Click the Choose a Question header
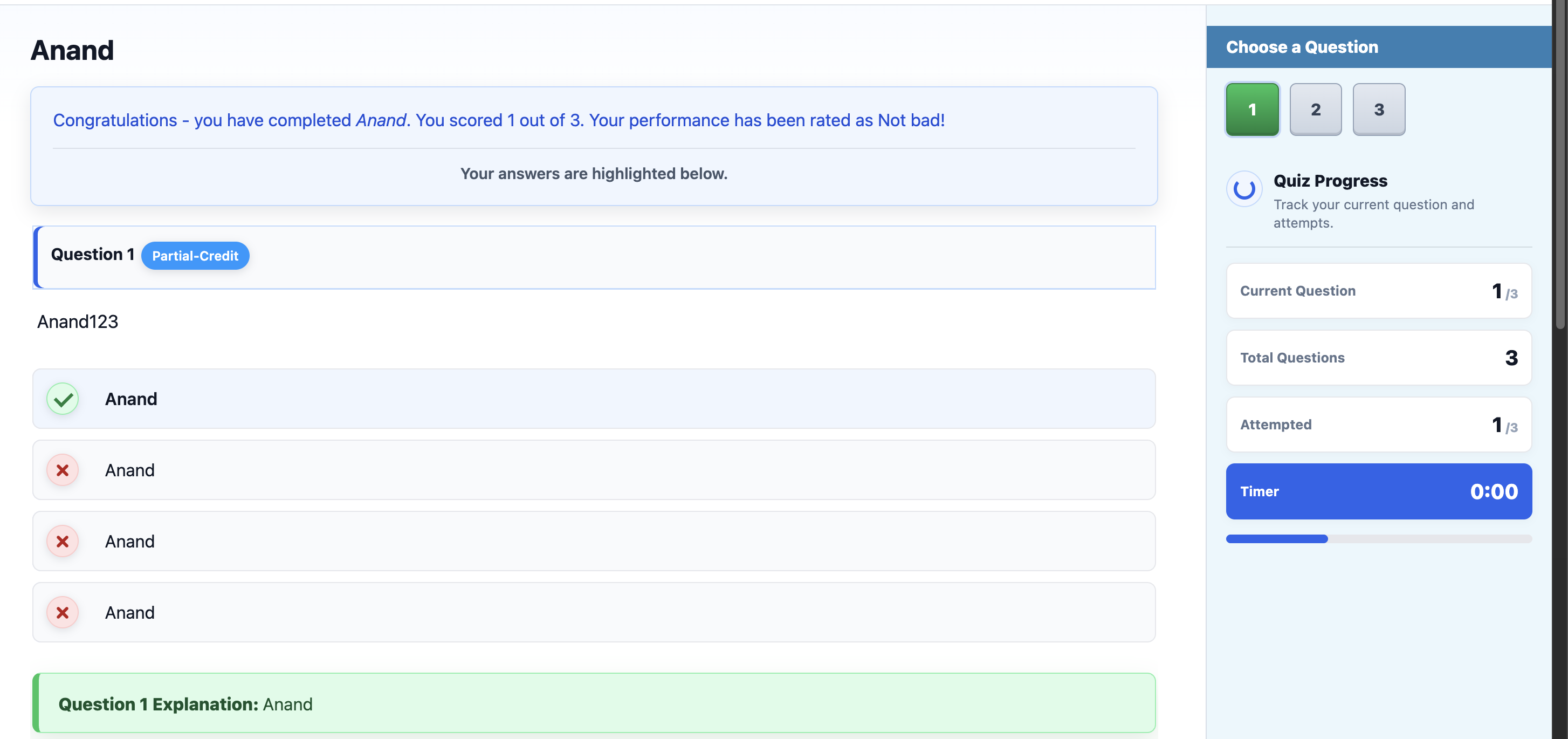This screenshot has height=739, width=1568. pyautogui.click(x=1379, y=47)
